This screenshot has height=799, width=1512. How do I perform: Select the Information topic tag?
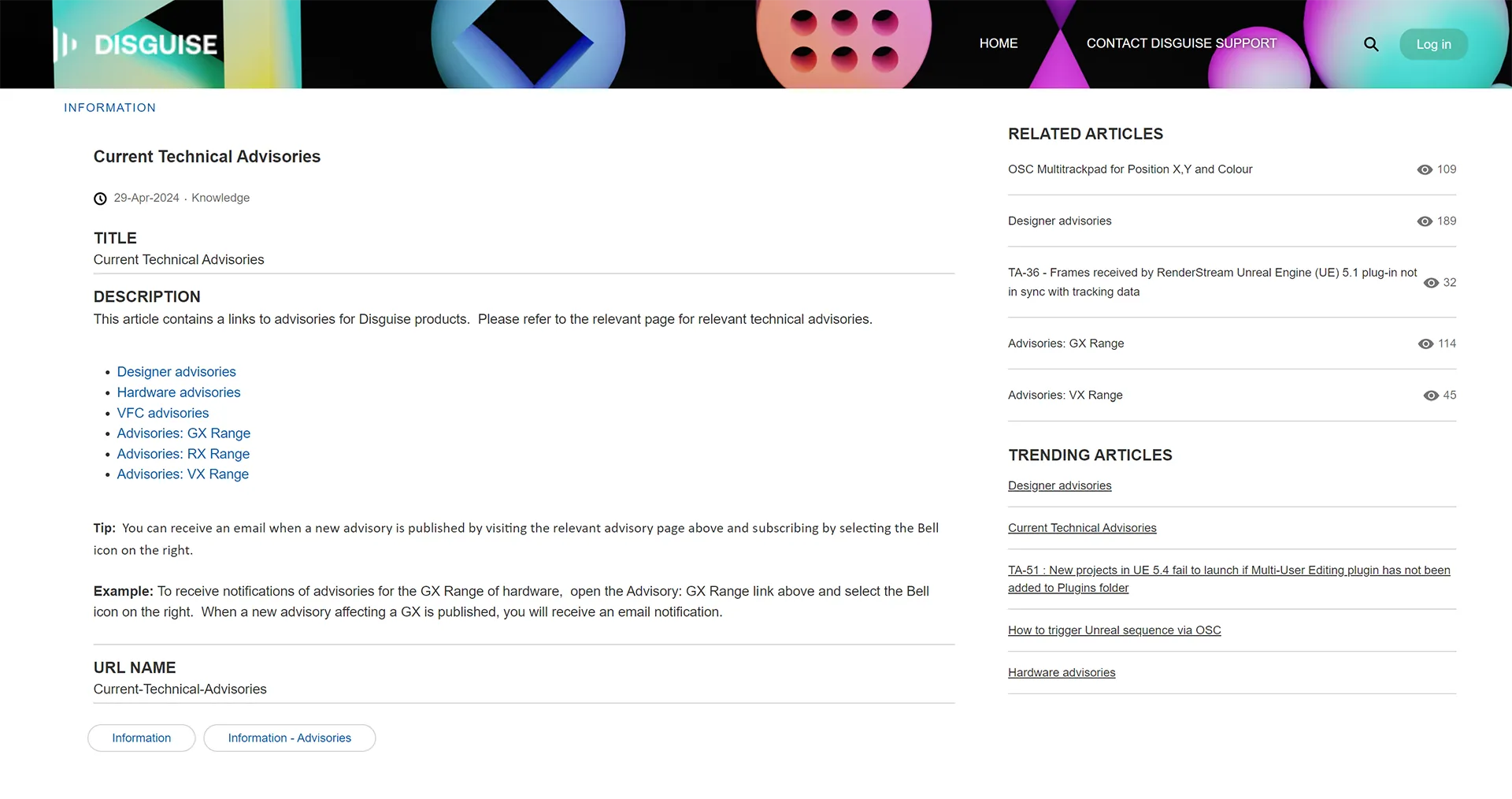click(141, 738)
